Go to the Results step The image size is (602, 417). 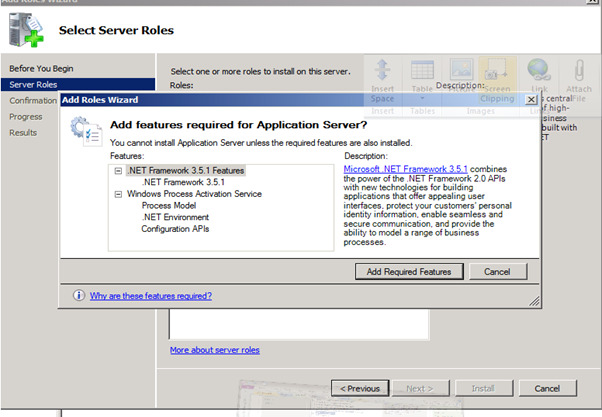coord(23,133)
